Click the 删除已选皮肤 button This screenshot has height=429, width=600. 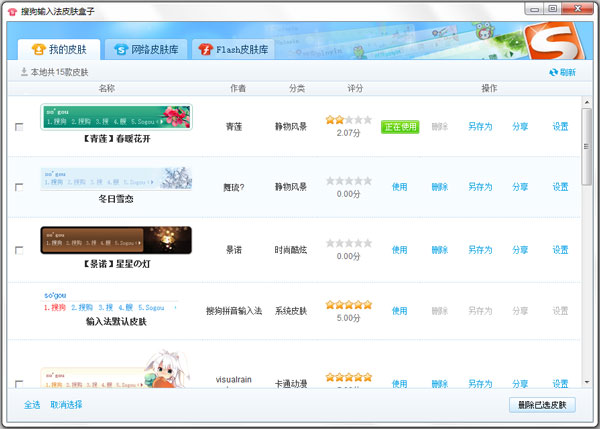pyautogui.click(x=542, y=405)
